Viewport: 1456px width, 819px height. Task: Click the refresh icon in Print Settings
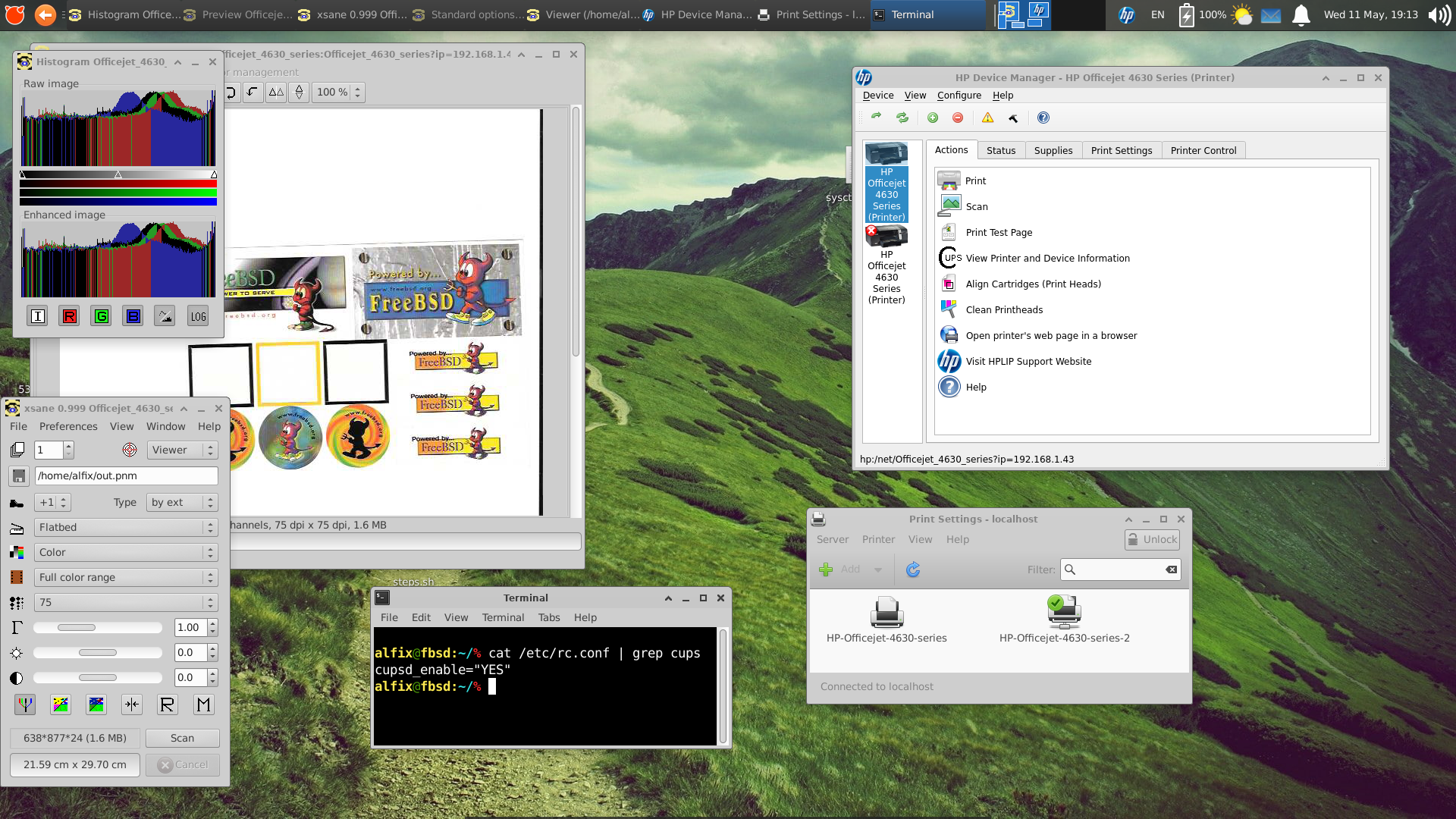[x=913, y=570]
